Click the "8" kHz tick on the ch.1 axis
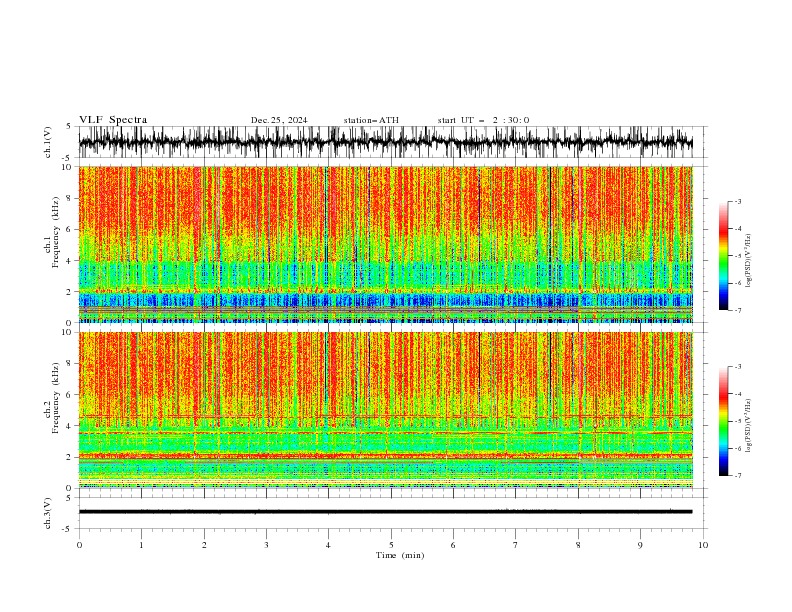Image resolution: width=792 pixels, height=612 pixels. click(69, 198)
